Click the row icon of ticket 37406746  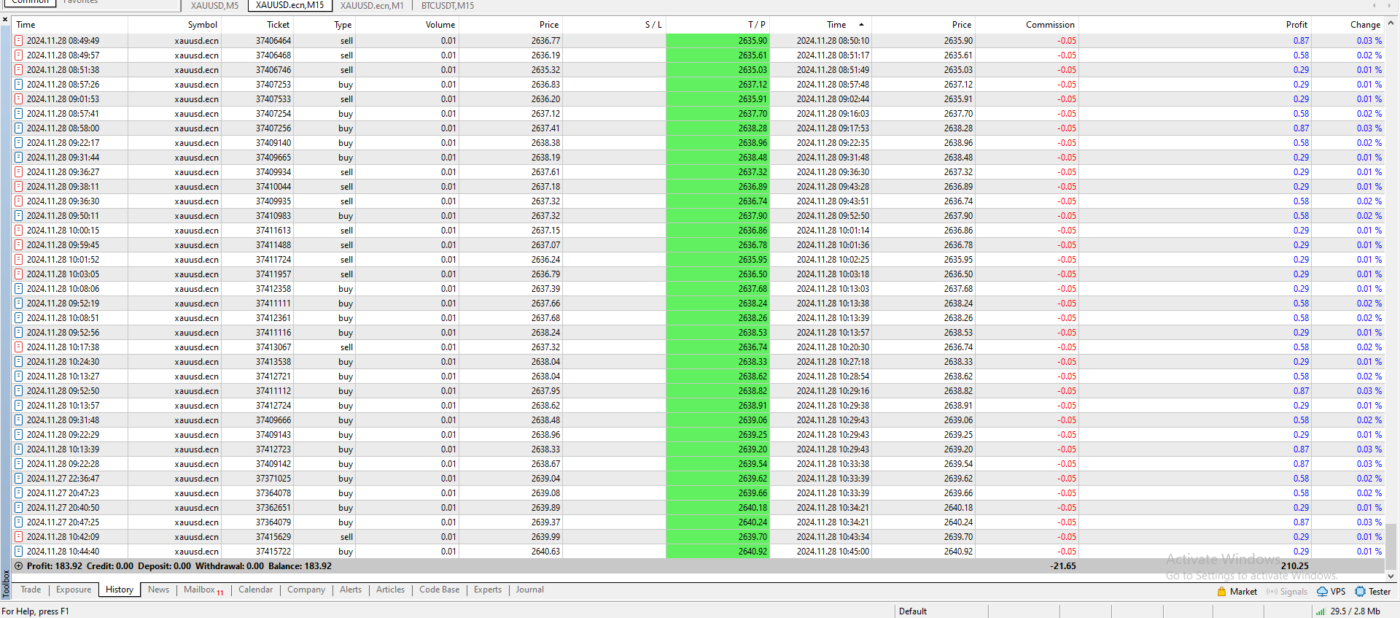(x=18, y=70)
